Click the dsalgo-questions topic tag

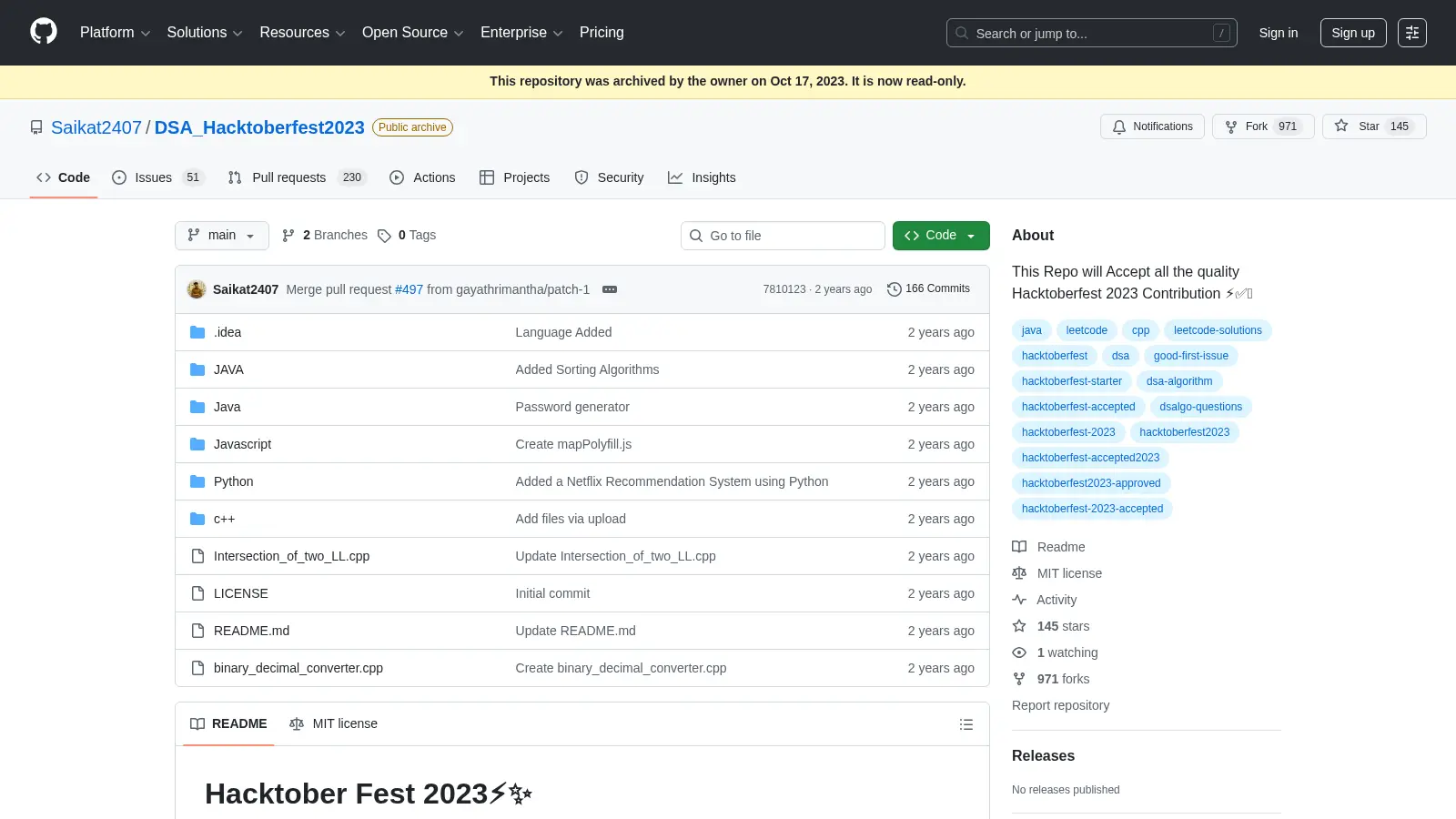(x=1200, y=407)
